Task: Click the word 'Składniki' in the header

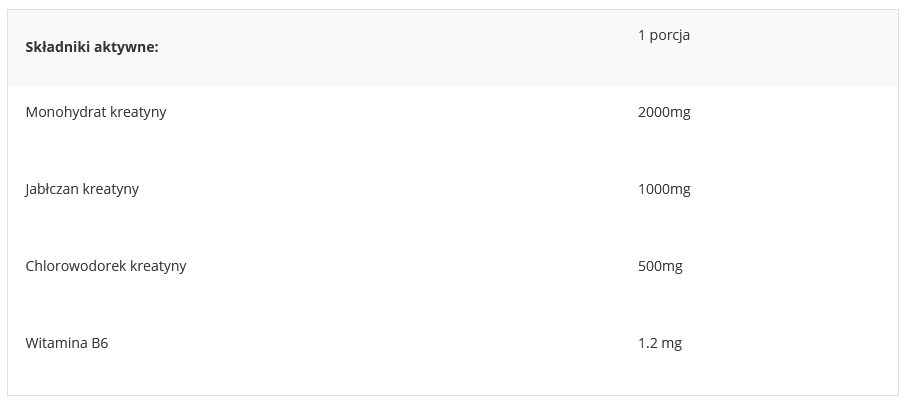Action: tap(57, 49)
